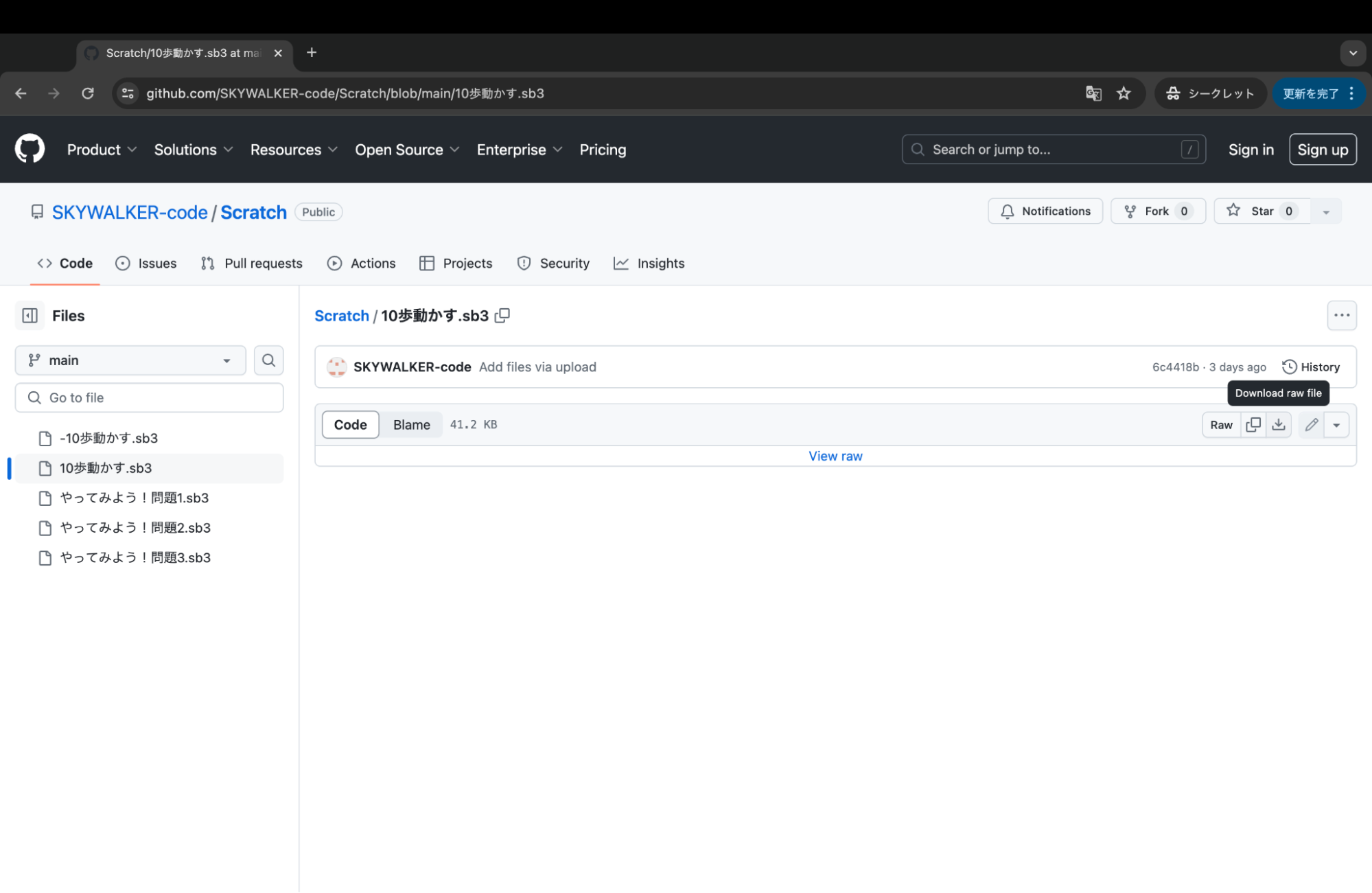
Task: Open commit 6c4418b hash link
Action: click(x=1175, y=367)
